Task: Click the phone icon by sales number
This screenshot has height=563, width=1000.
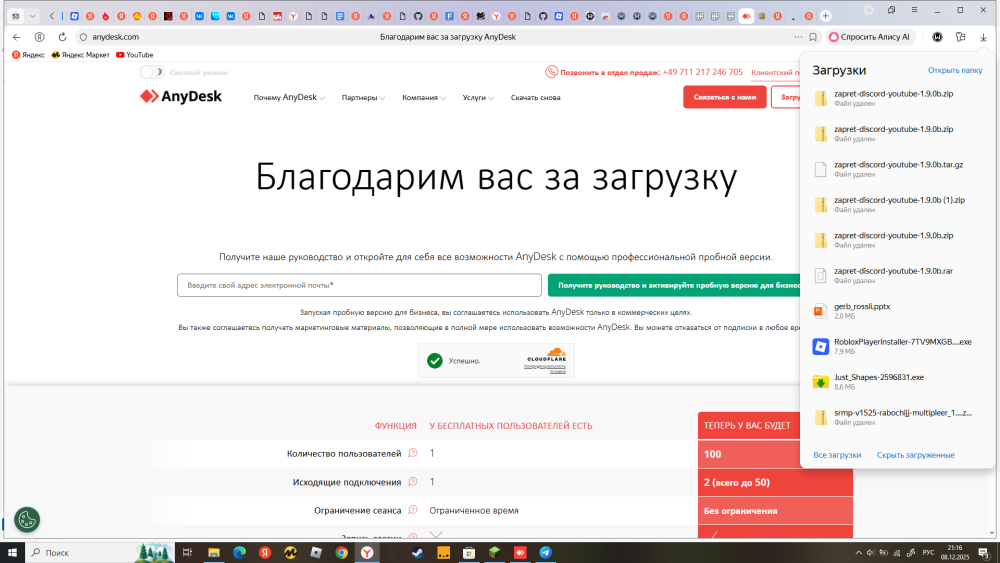Action: click(x=551, y=72)
